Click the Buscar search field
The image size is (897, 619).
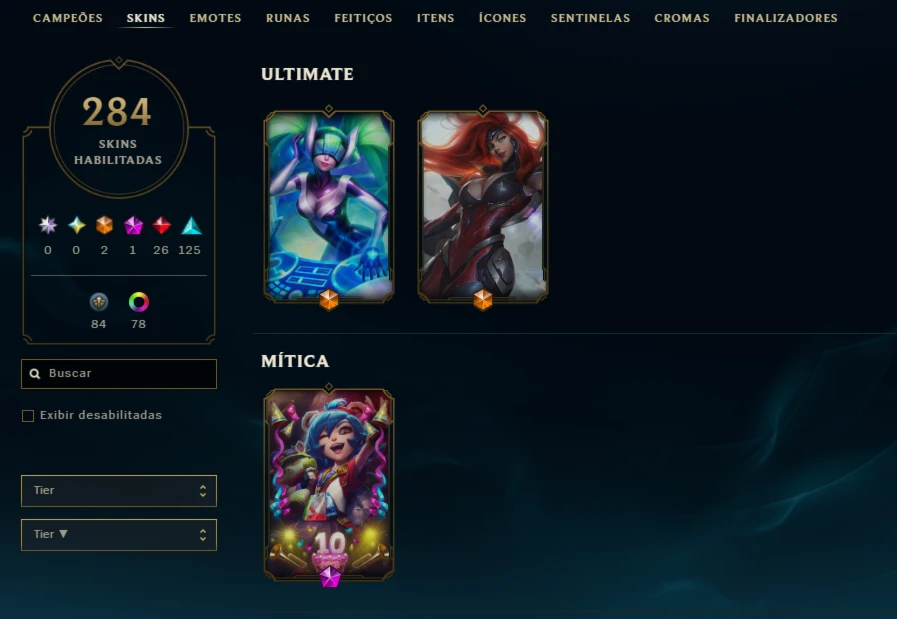(119, 374)
